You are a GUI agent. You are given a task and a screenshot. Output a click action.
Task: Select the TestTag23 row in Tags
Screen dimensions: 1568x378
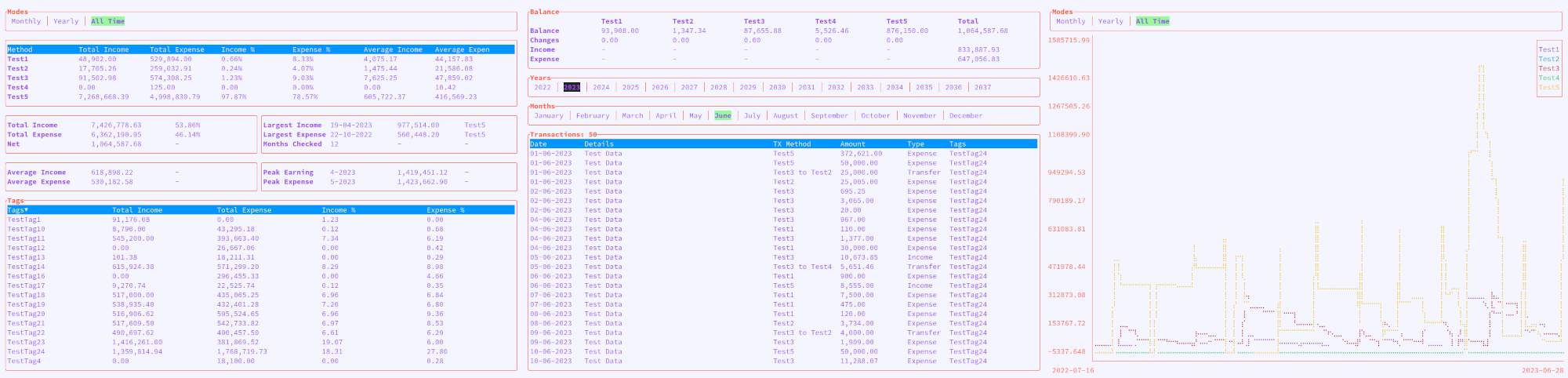pyautogui.click(x=260, y=342)
